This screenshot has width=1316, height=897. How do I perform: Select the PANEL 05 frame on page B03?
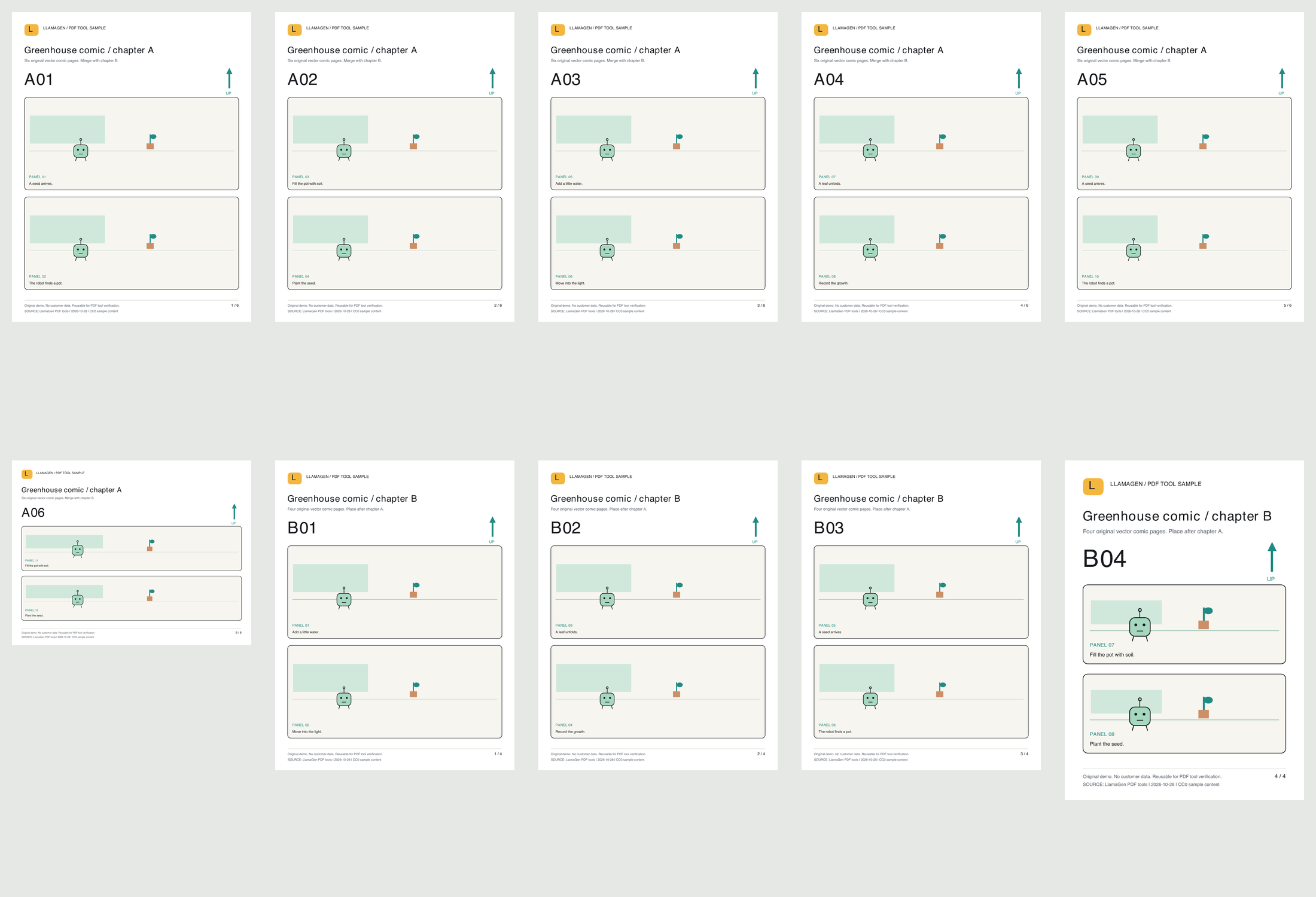click(x=921, y=592)
